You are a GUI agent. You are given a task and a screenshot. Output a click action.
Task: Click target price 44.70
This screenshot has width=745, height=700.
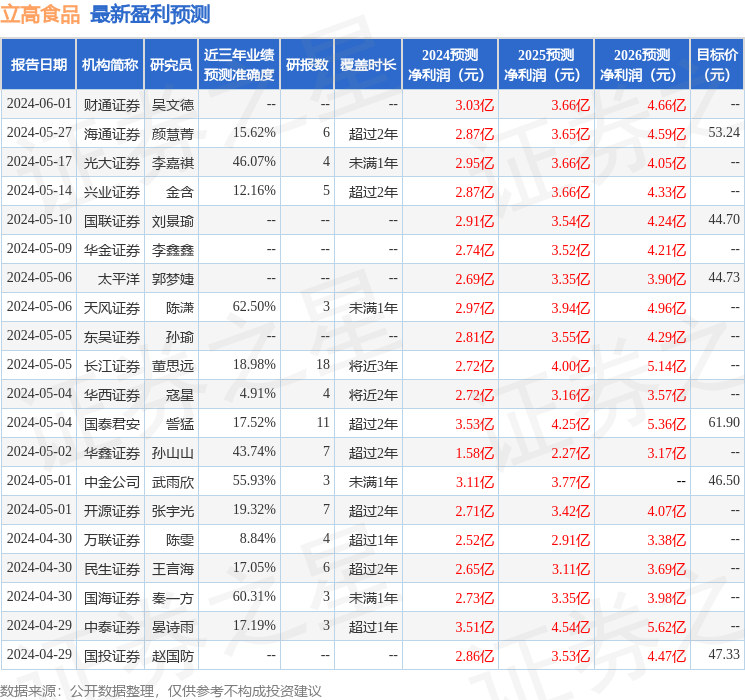tap(724, 220)
